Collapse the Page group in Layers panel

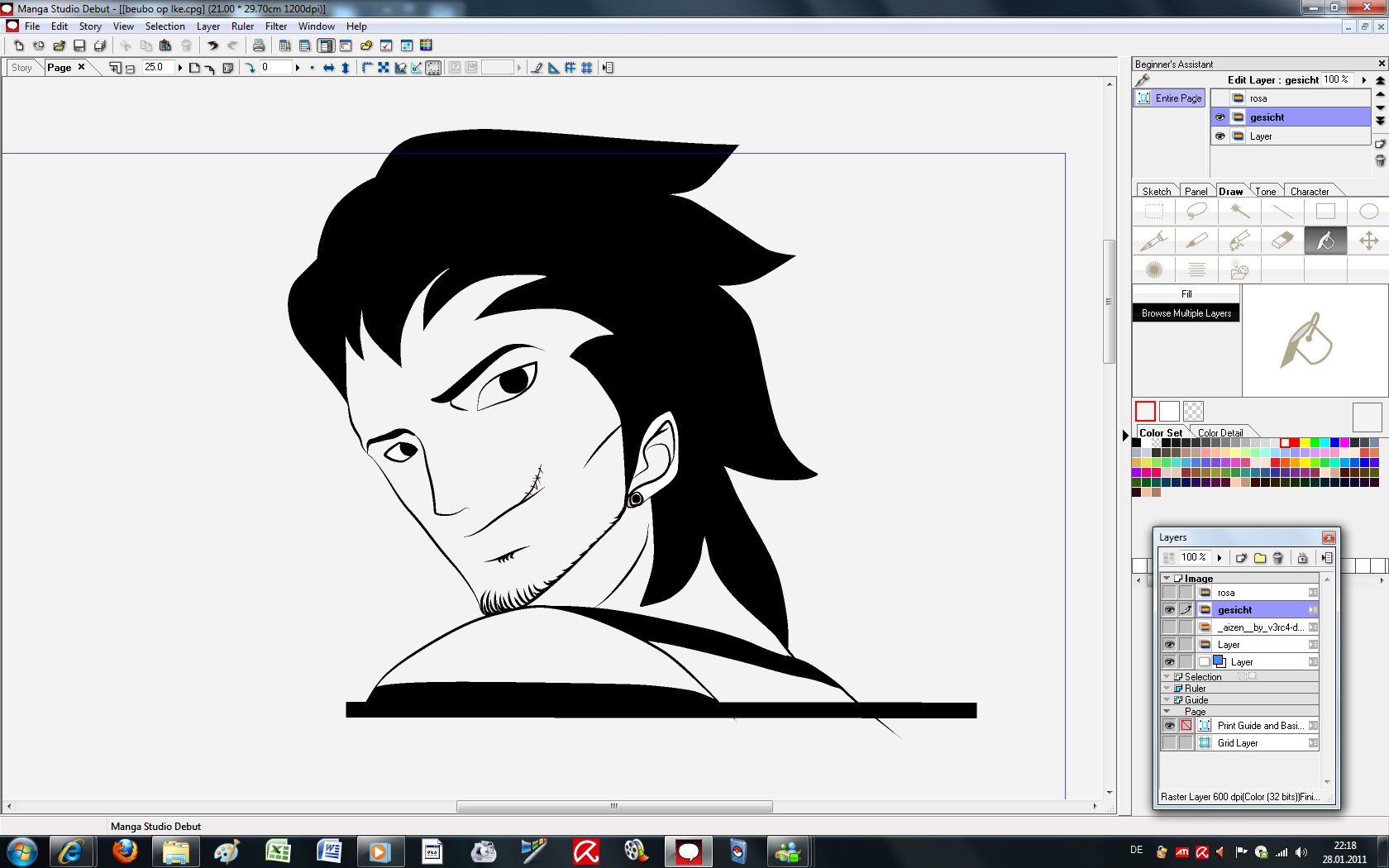(x=1167, y=711)
